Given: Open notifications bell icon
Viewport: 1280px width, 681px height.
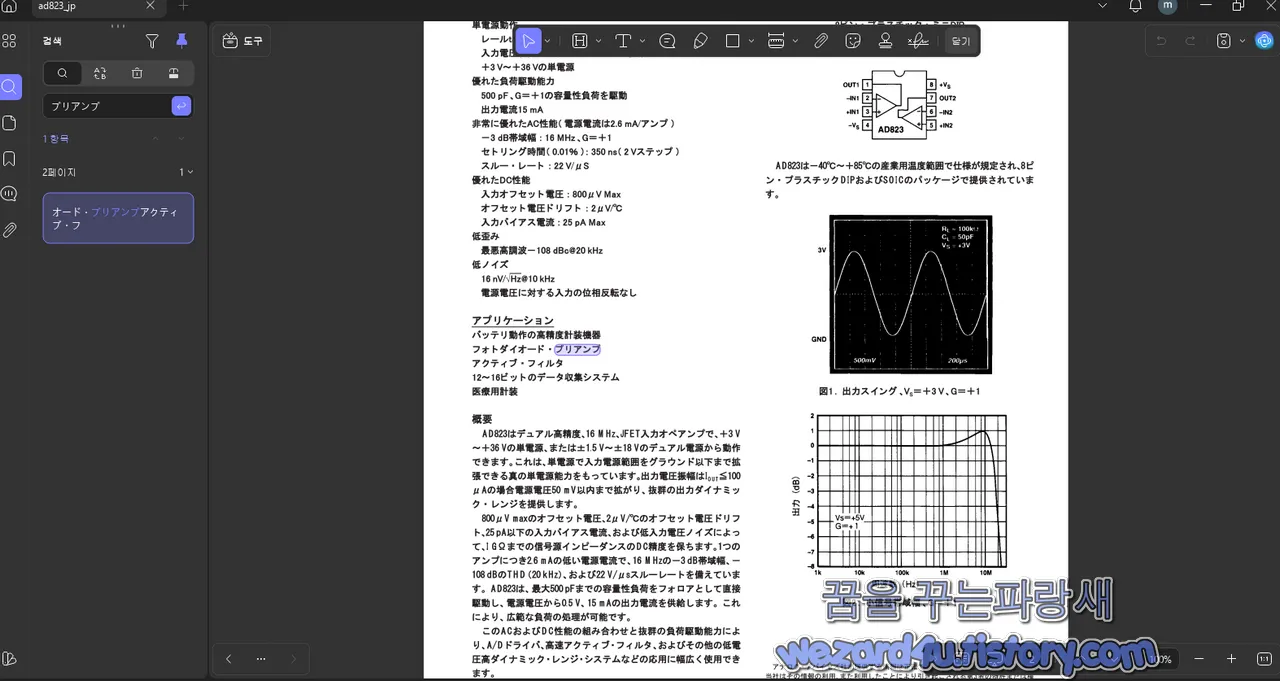Looking at the screenshot, I should [1135, 6].
